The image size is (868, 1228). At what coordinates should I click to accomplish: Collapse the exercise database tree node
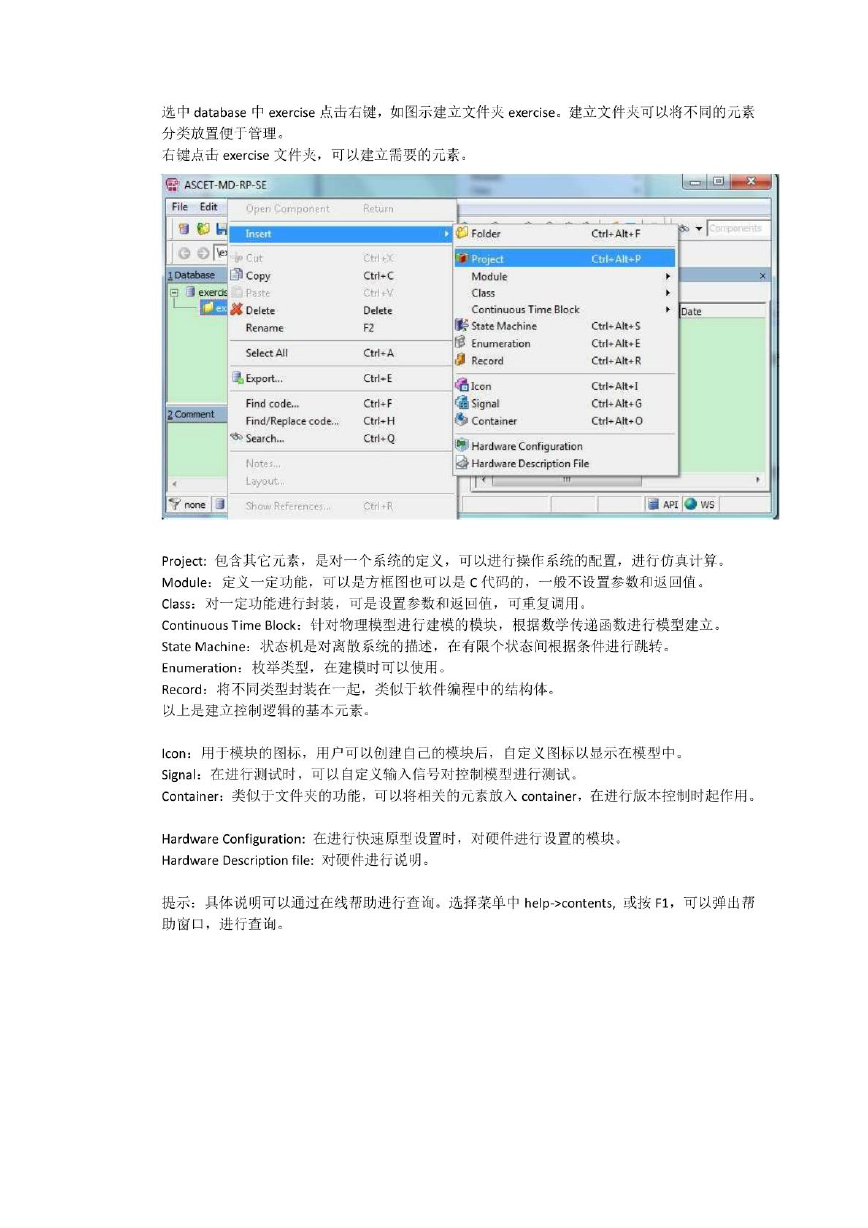(x=174, y=292)
